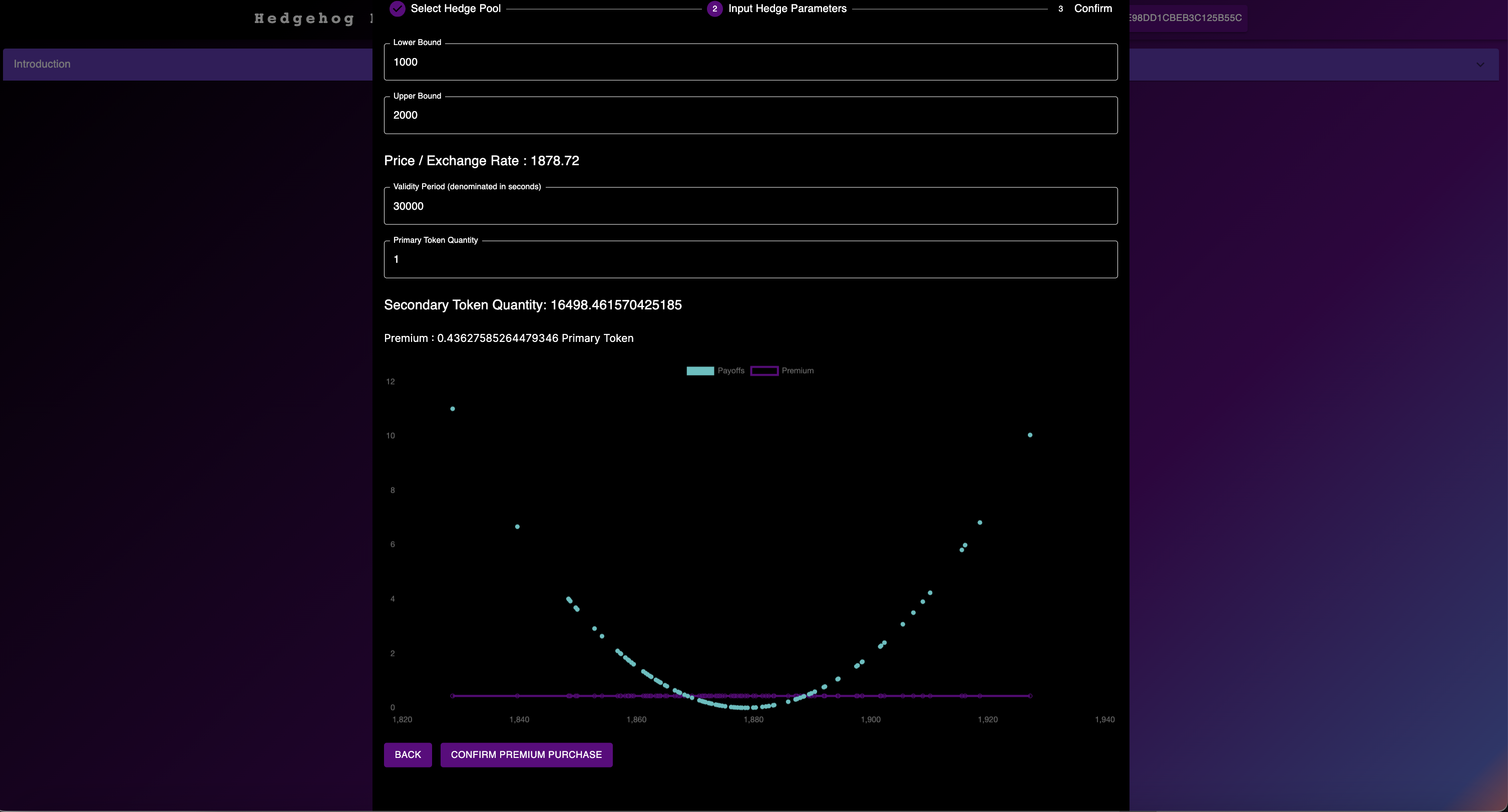Viewport: 1508px width, 812px height.
Task: Click the Select Hedge Pool checkmark icon
Action: click(x=398, y=9)
